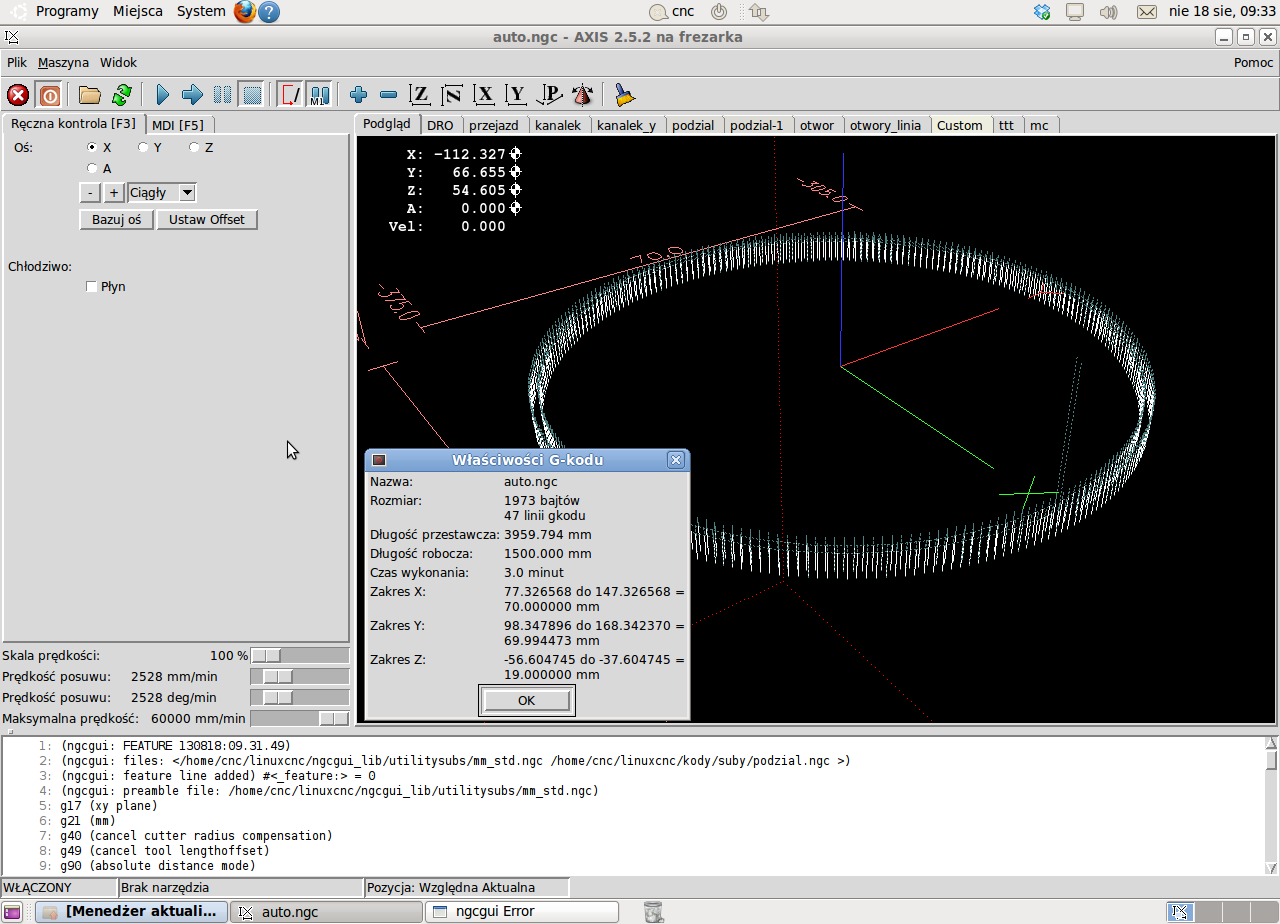Toggle rotate mode cone icon
The height and width of the screenshot is (924, 1280).
click(583, 95)
